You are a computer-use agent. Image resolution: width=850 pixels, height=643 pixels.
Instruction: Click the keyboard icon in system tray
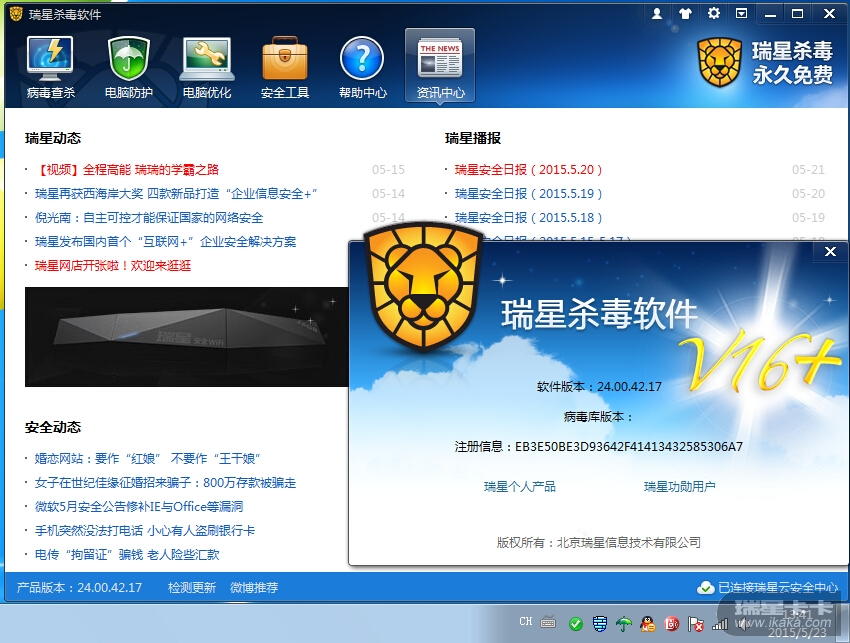tap(548, 622)
